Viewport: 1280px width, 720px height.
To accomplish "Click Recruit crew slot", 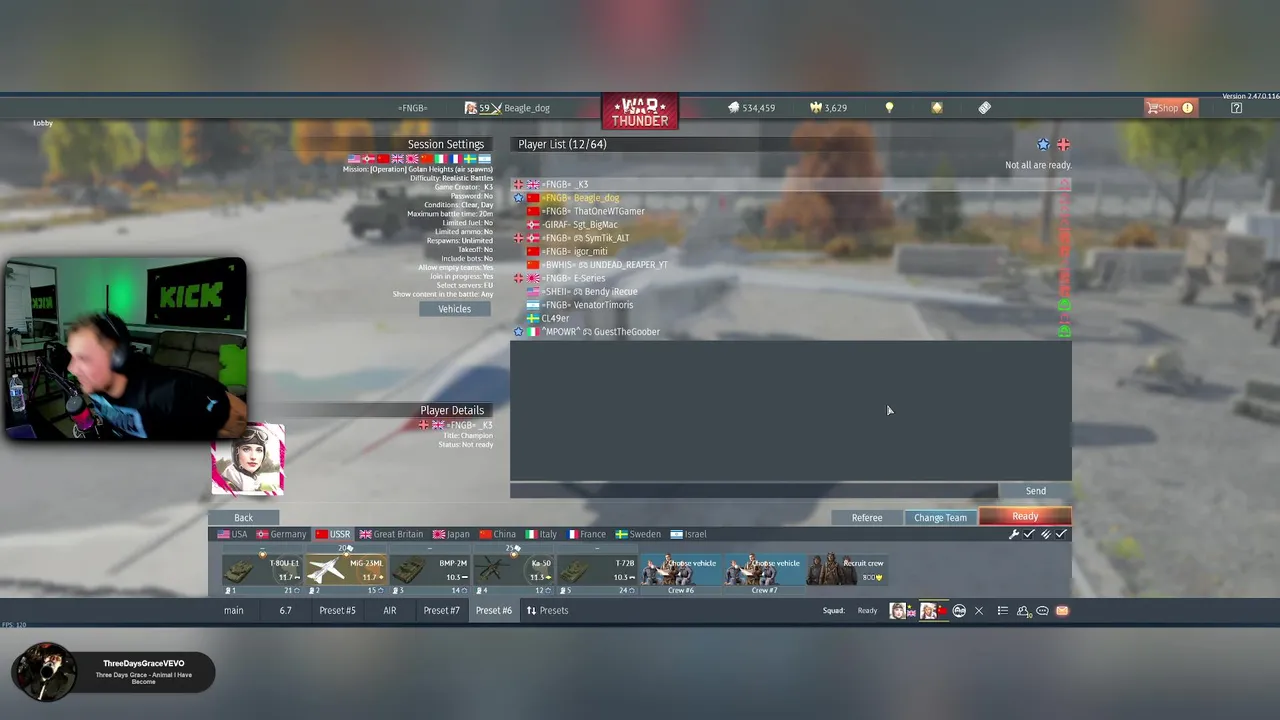I will (x=848, y=571).
